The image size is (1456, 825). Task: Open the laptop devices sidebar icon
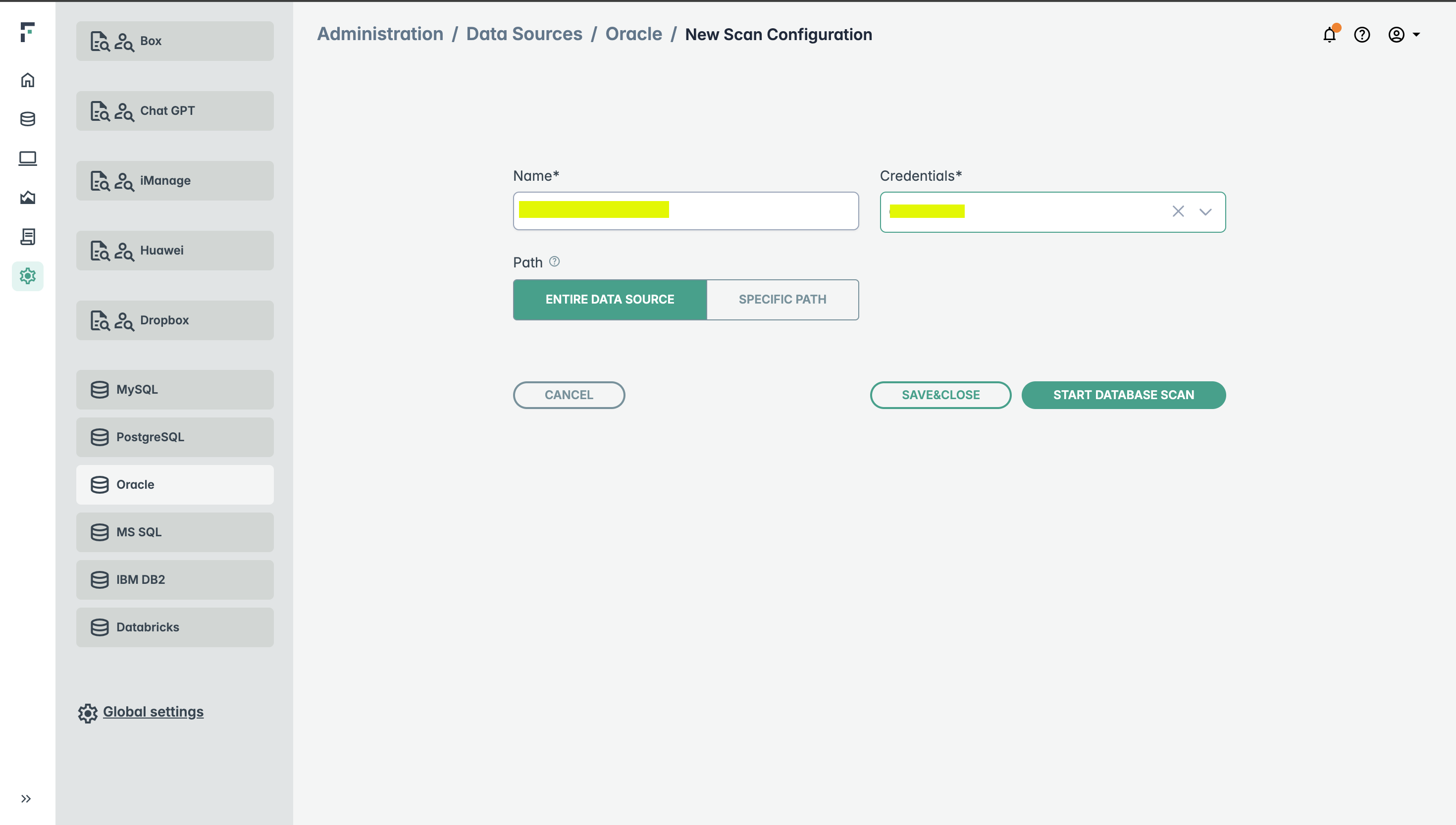[27, 158]
